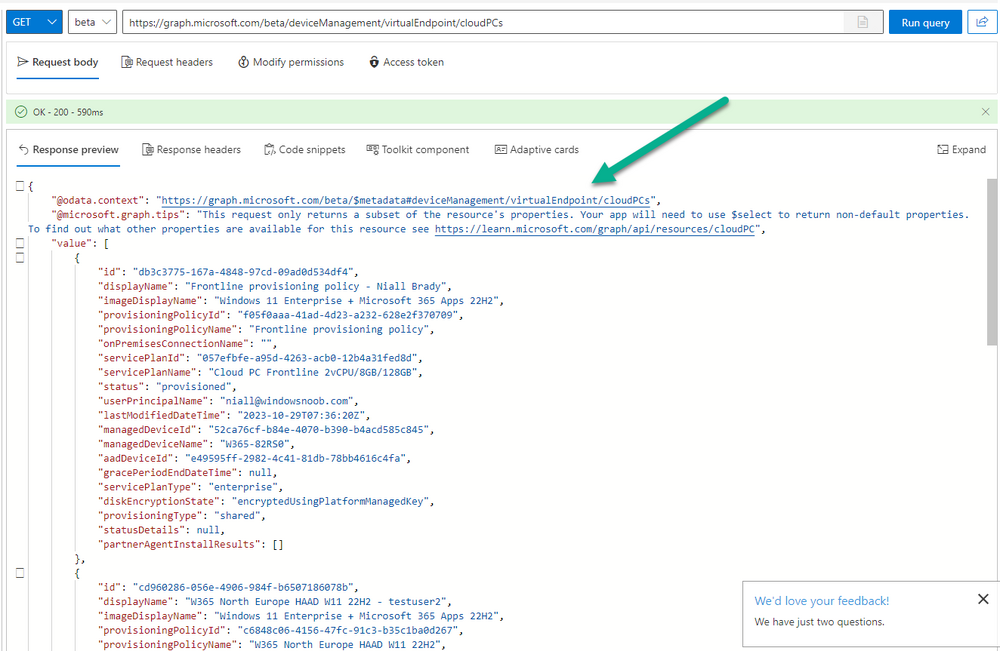This screenshot has width=1000, height=651.
Task: Click the "onPremisesConnectionName" line
Action: click(187, 344)
